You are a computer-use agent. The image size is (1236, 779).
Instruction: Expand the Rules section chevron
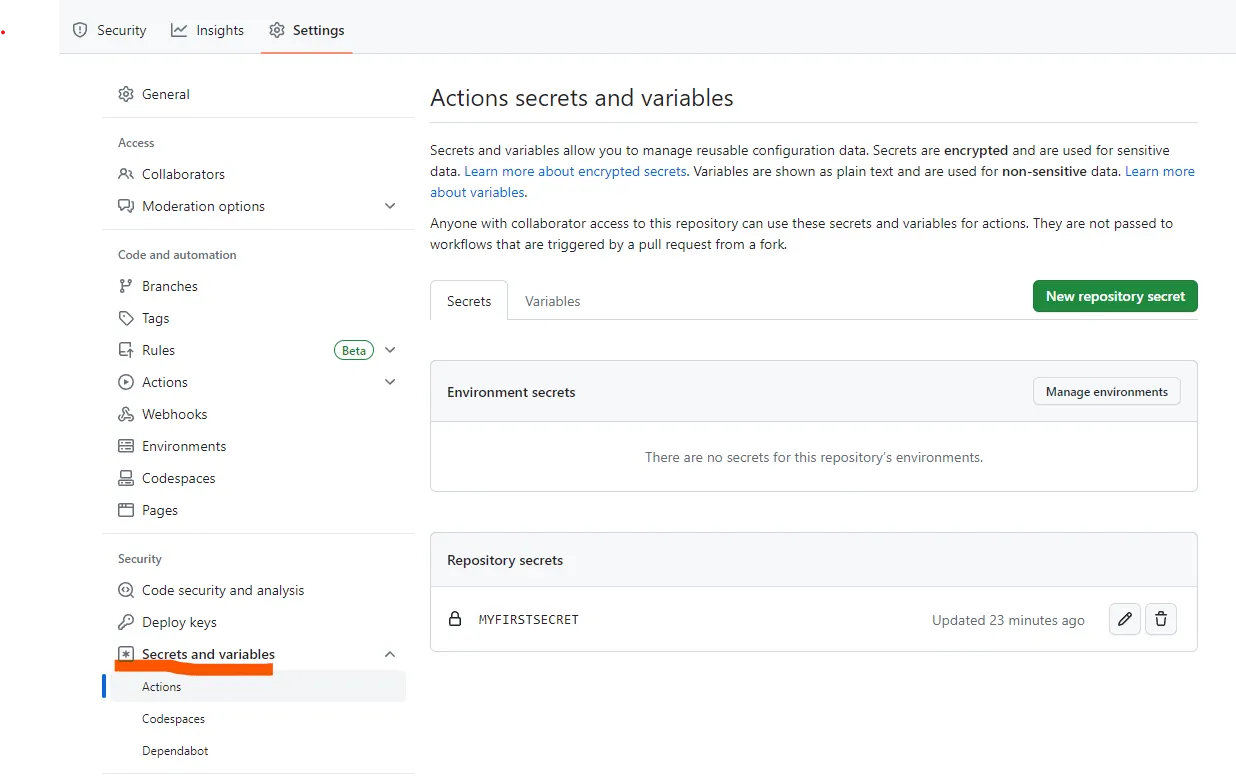(390, 350)
